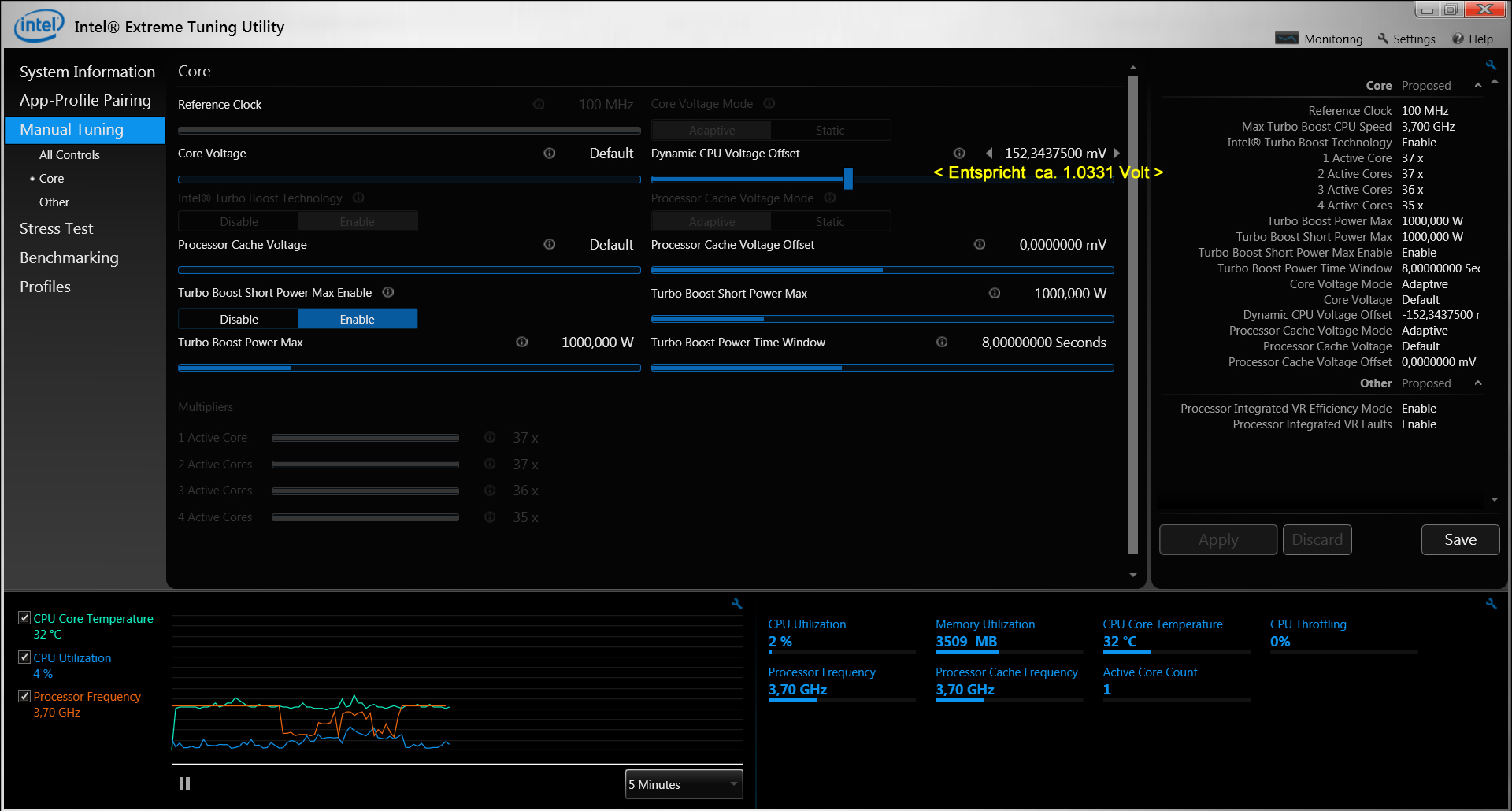Image resolution: width=1512 pixels, height=811 pixels.
Task: Click the Turbo Boost Power Time Window slider
Action: click(882, 368)
